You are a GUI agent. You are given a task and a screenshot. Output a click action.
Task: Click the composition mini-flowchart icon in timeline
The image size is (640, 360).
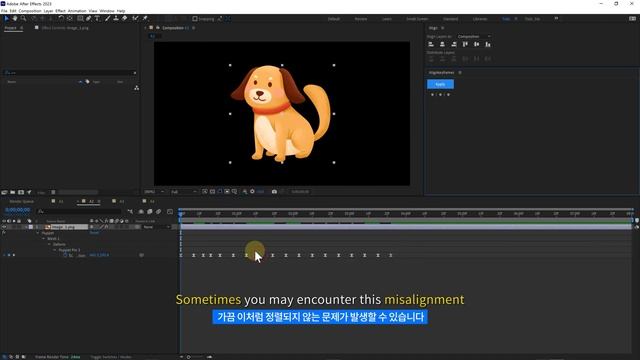(130, 211)
